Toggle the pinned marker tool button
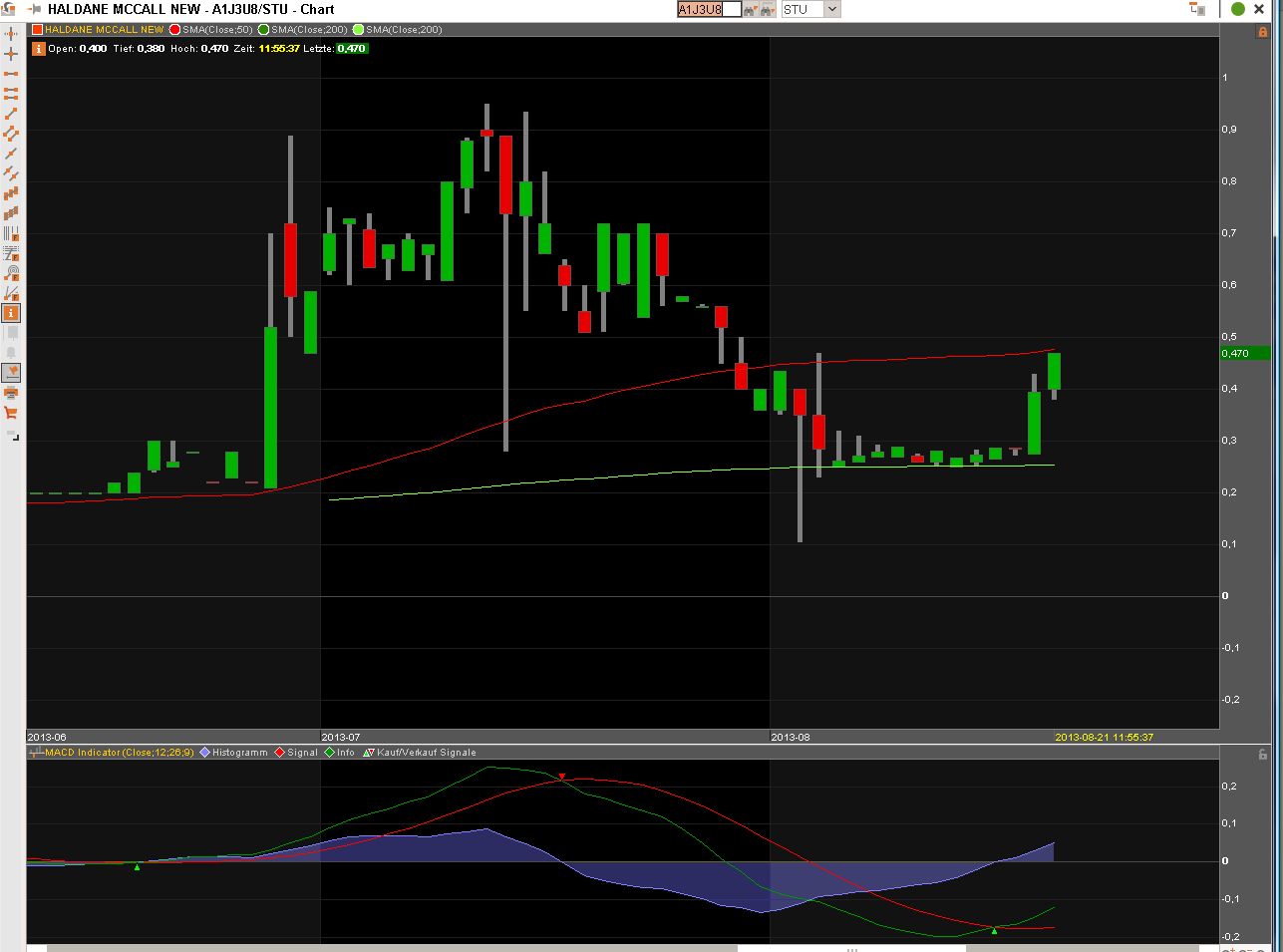1283x952 pixels. point(11,373)
